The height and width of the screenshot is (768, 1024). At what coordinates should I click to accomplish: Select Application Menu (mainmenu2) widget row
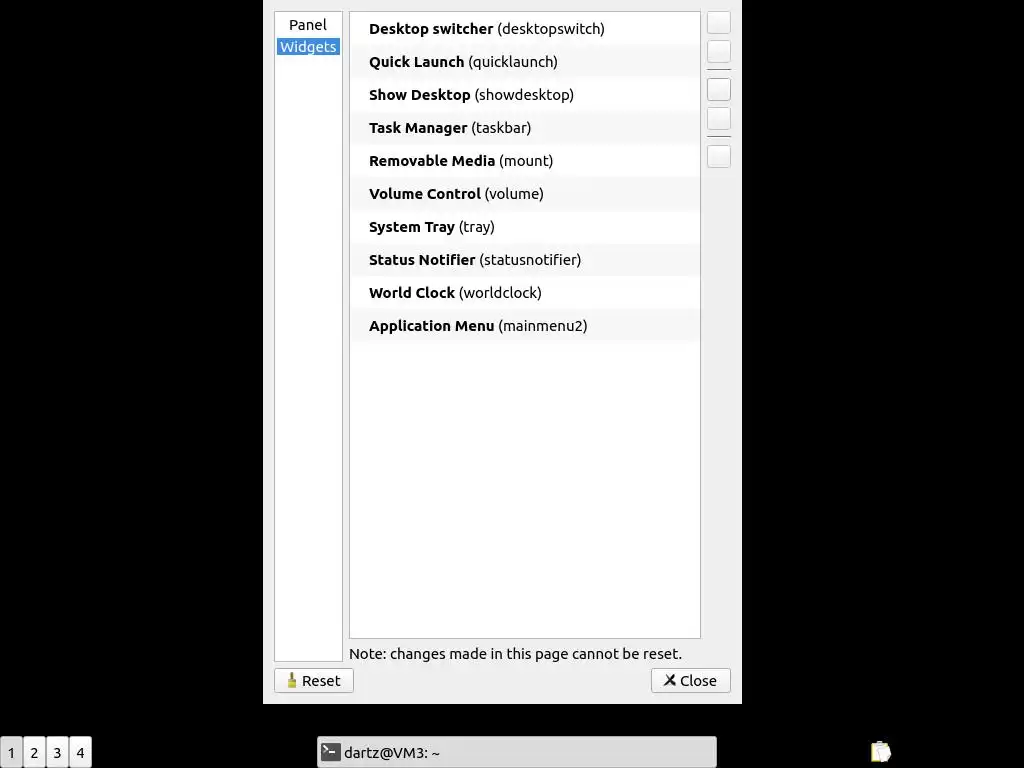click(x=524, y=326)
